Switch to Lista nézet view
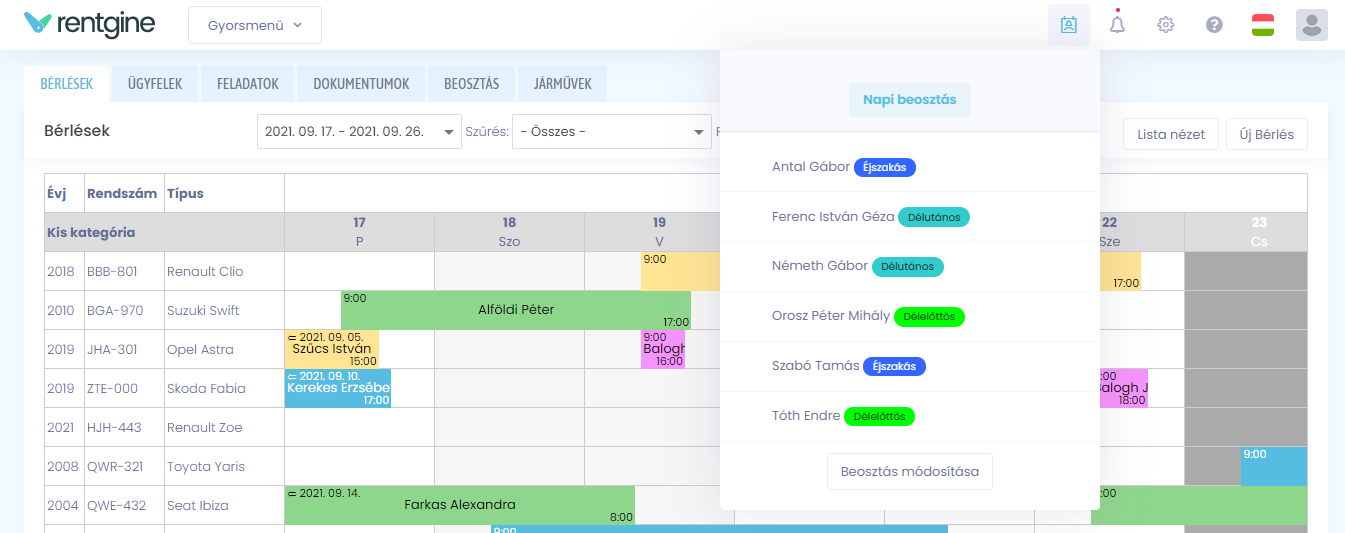 pyautogui.click(x=1170, y=134)
